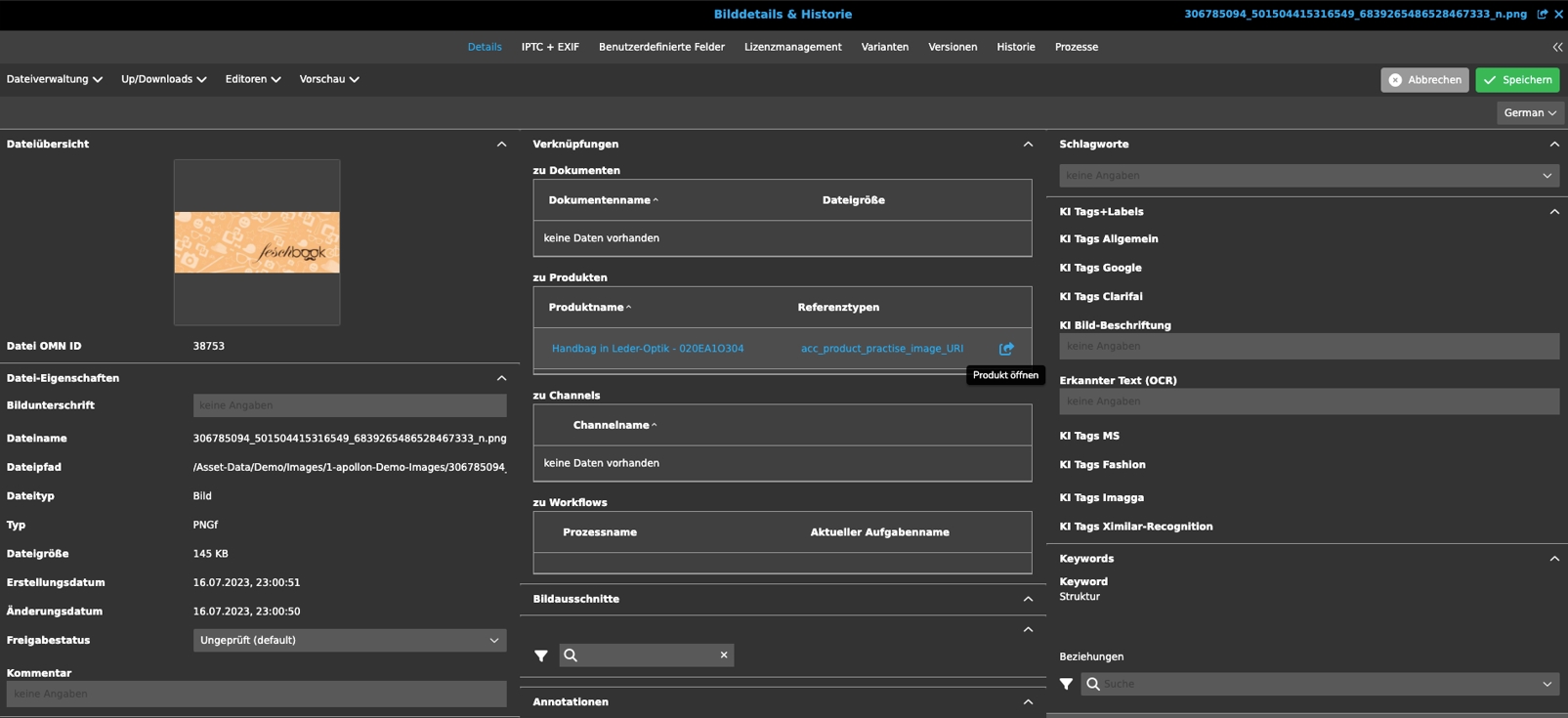Screen dimensions: 1568x718
Task: Click the double chevron collapse panel icon
Action: (1557, 47)
